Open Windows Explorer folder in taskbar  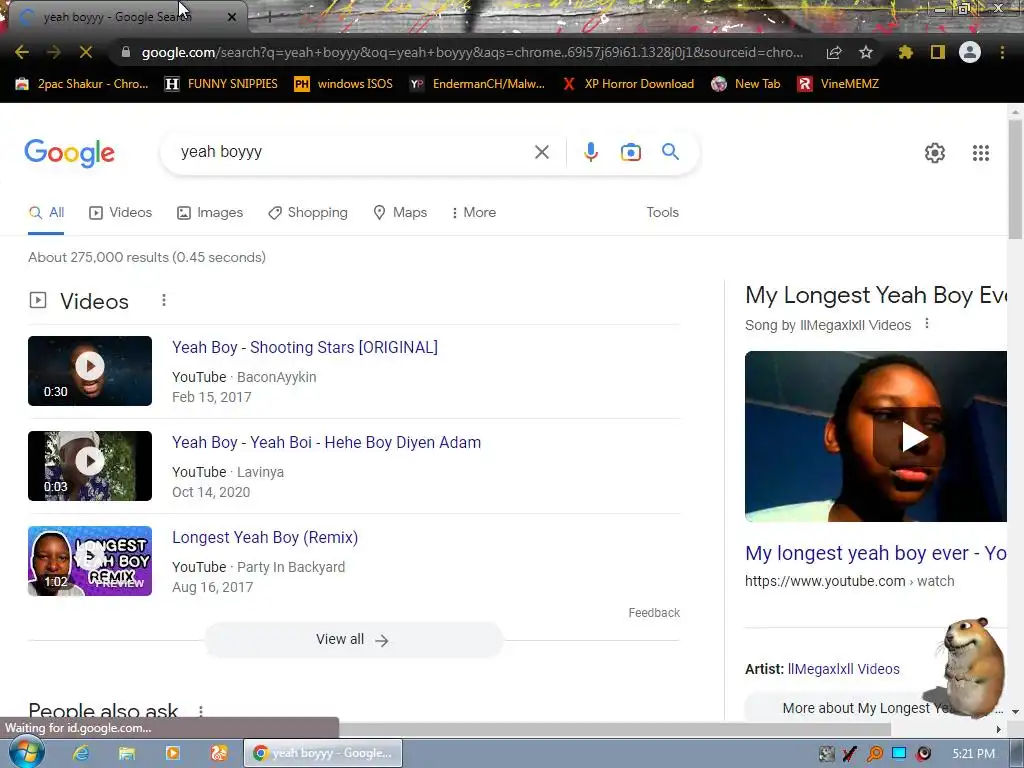(x=127, y=753)
